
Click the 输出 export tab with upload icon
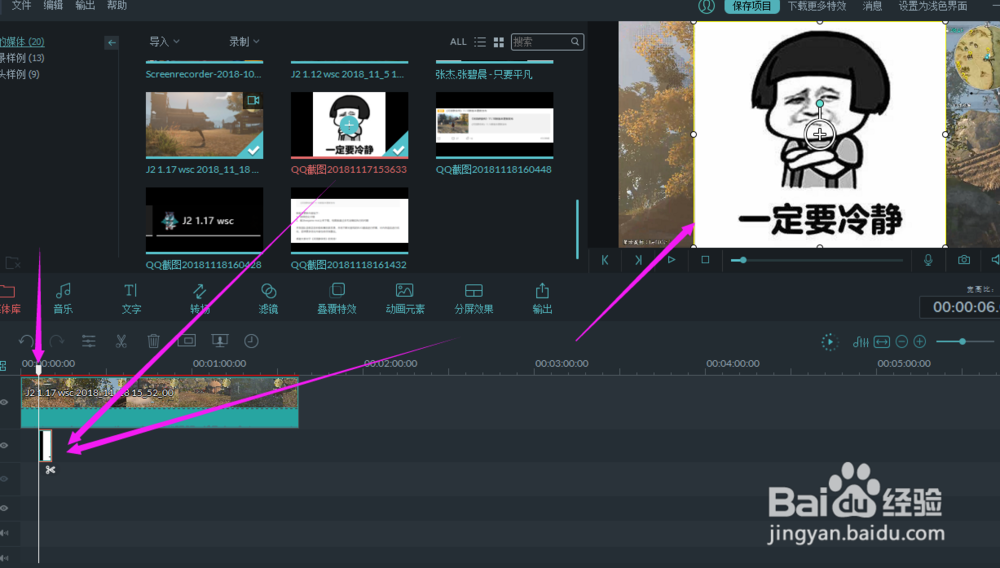[542, 298]
